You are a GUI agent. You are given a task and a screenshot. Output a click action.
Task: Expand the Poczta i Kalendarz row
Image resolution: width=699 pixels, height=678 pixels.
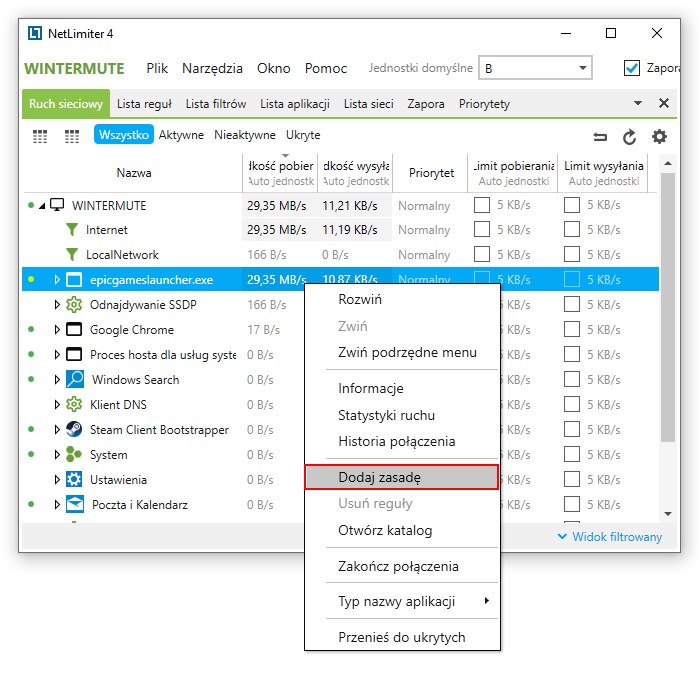pos(57,504)
